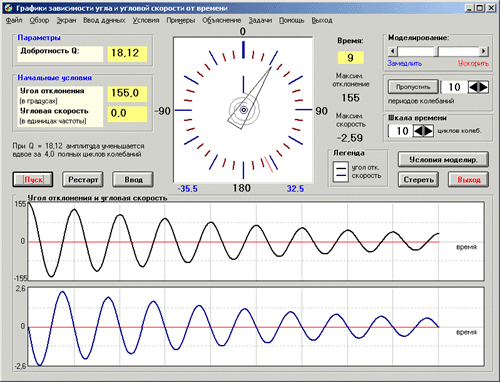Increase the time scale cycles arrow

click(428, 131)
